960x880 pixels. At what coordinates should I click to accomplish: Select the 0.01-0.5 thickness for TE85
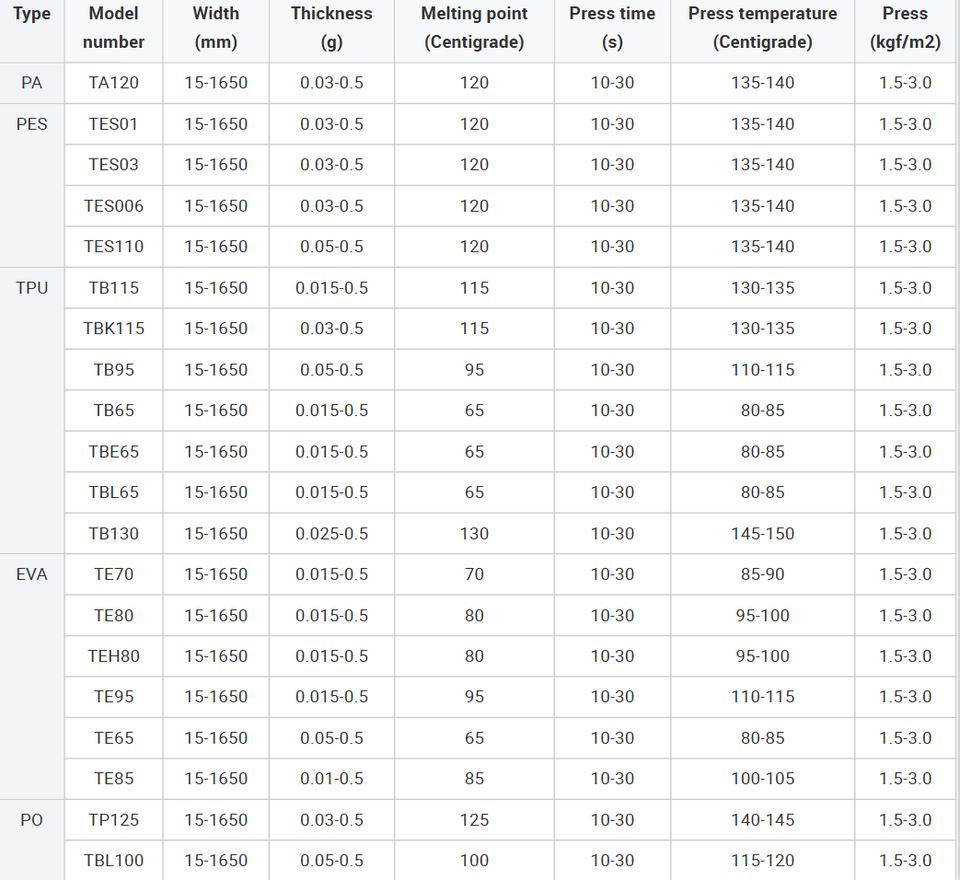[x=331, y=778]
